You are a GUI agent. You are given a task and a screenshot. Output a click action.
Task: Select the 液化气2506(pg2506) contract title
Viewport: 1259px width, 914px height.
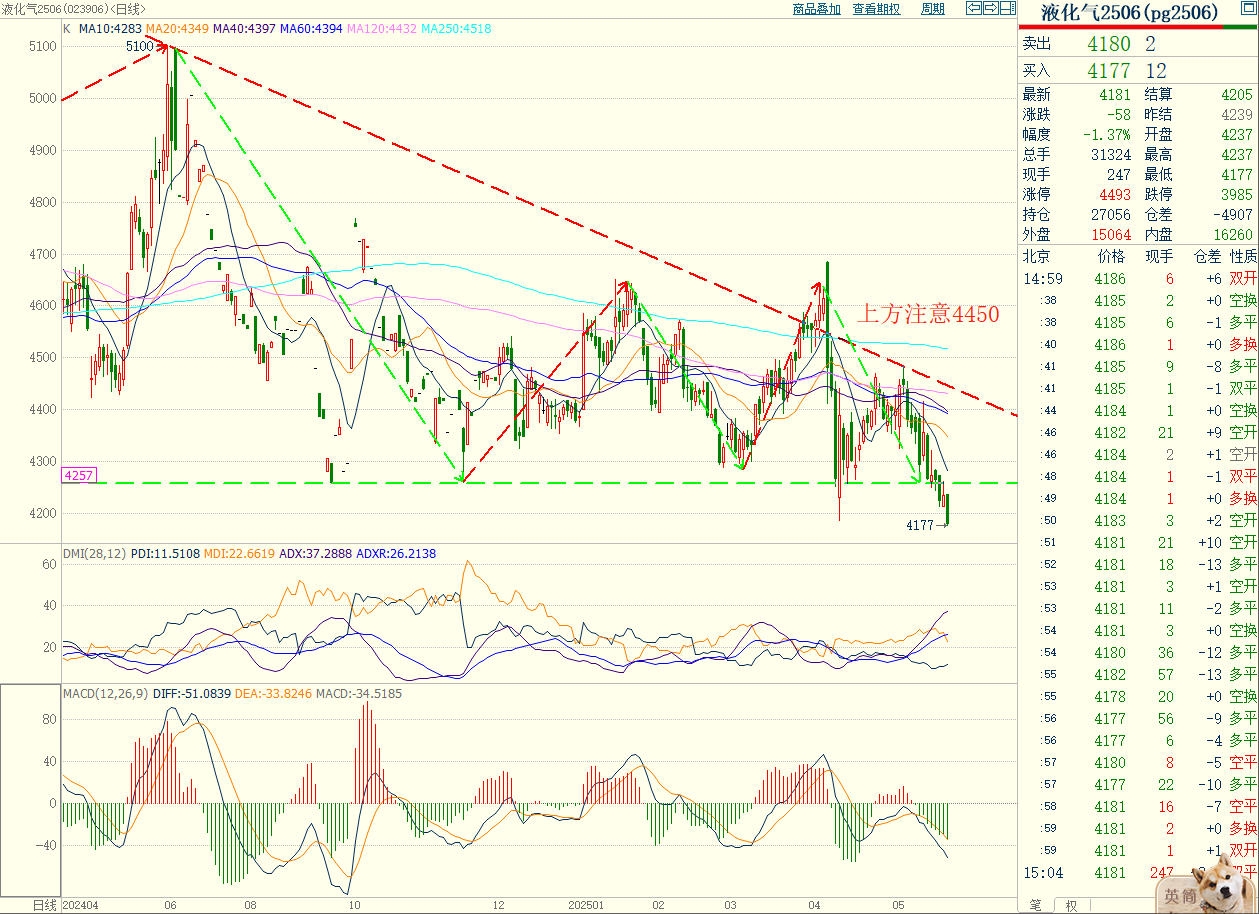click(x=1130, y=13)
